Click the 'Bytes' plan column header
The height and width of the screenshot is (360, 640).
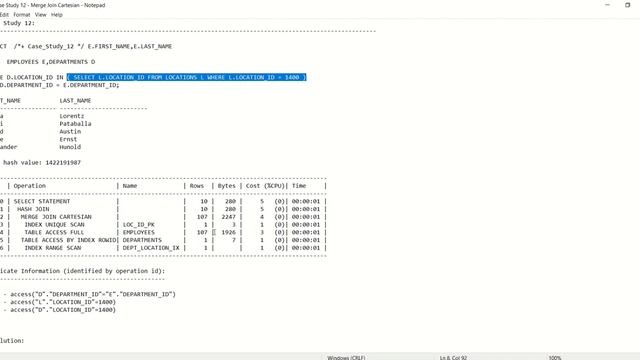tap(227, 186)
